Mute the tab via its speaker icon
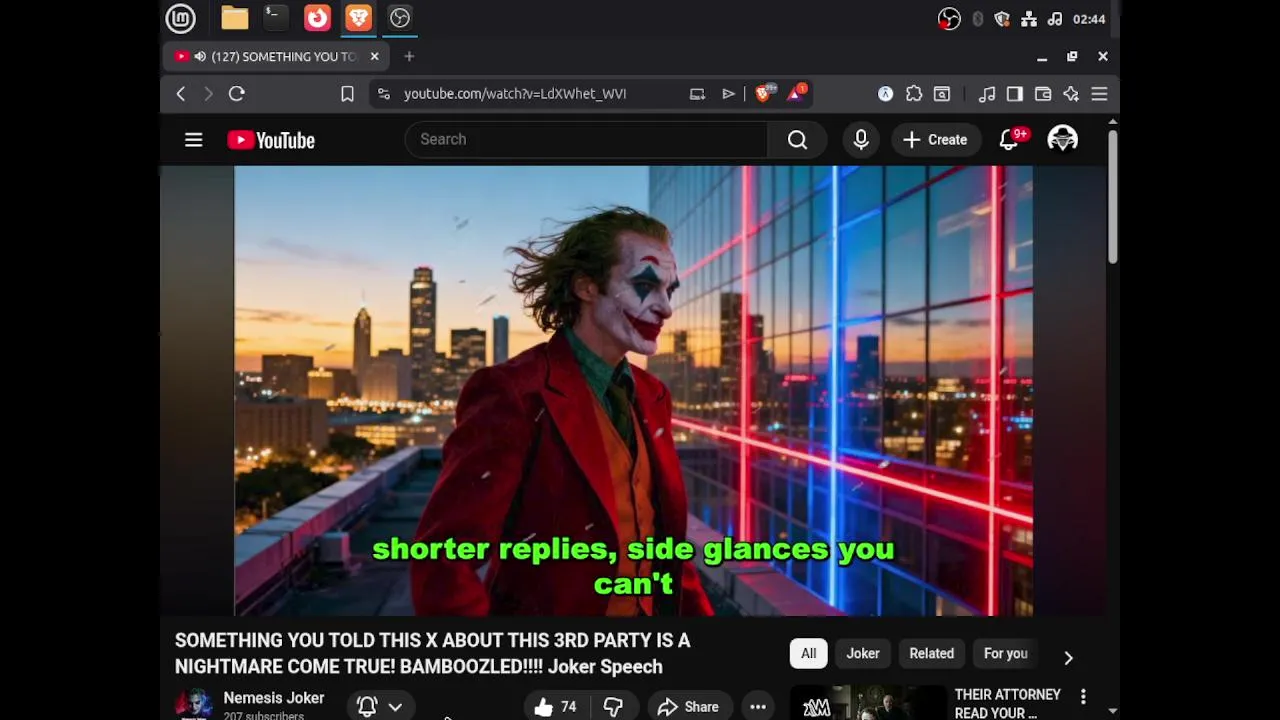1280x720 pixels. tap(200, 56)
